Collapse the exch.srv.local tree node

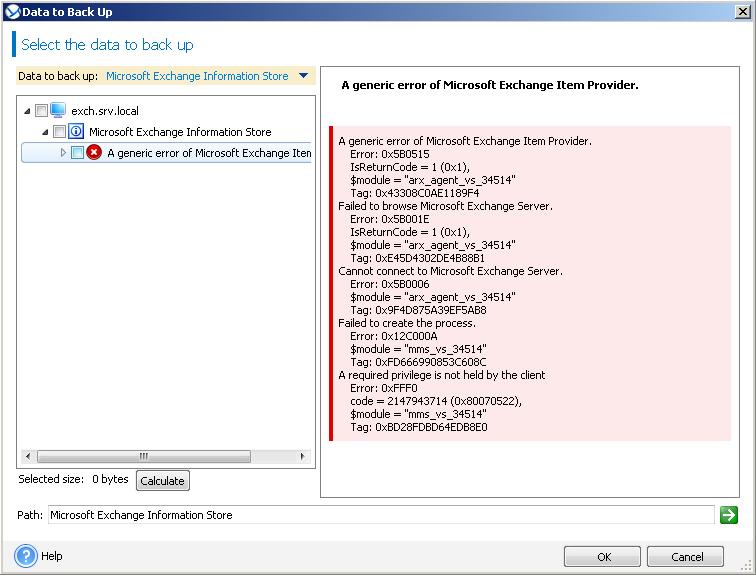point(27,111)
